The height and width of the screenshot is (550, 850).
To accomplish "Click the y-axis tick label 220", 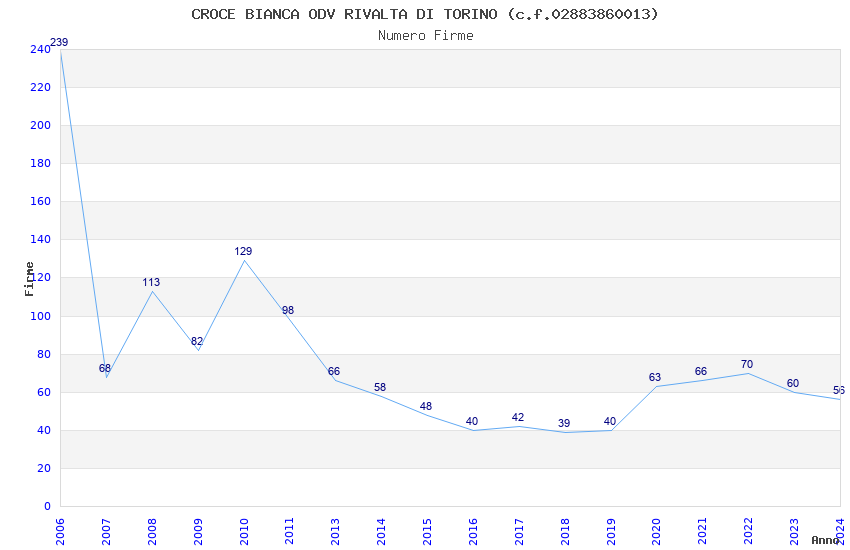I will [x=41, y=87].
